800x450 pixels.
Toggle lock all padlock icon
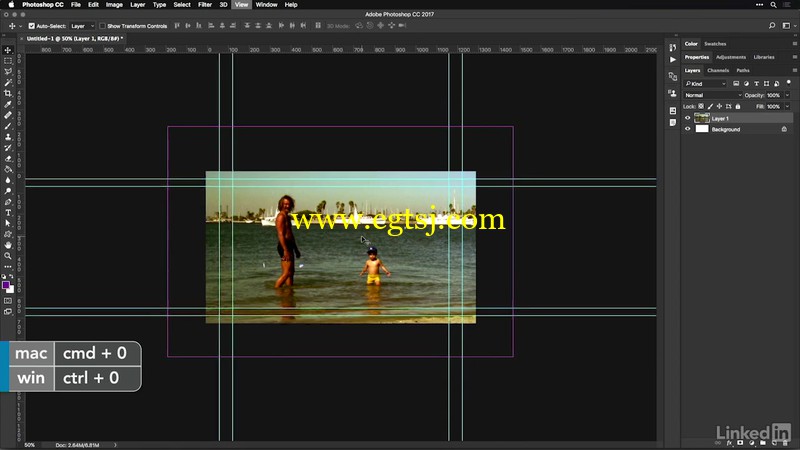(738, 106)
